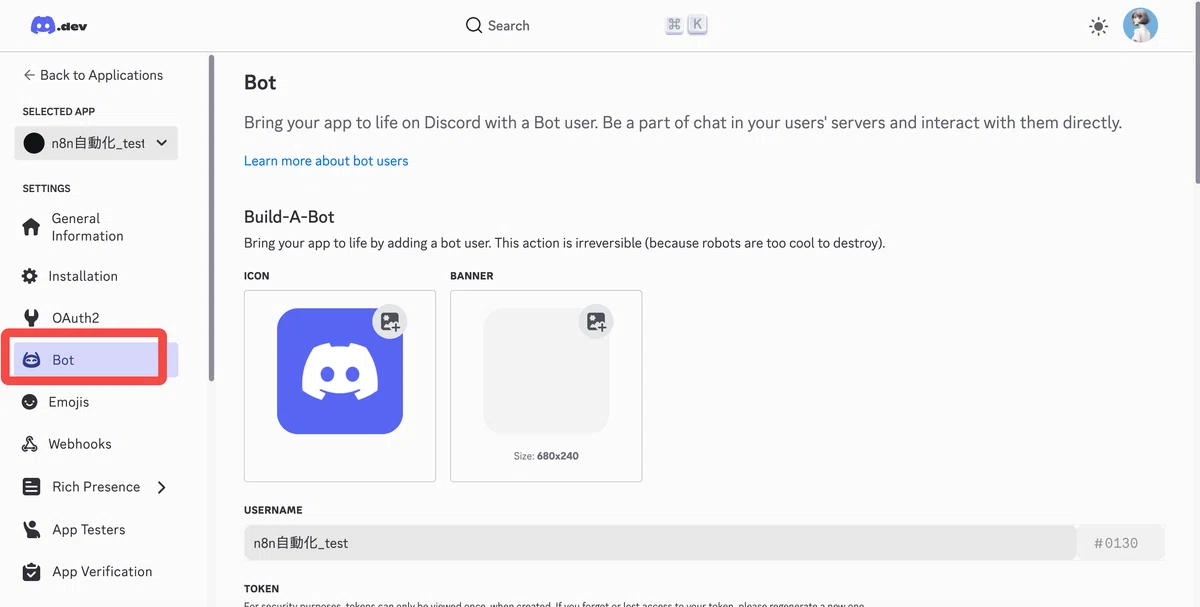Open the App Testers page
Image resolution: width=1200 pixels, height=607 pixels.
(x=97, y=530)
